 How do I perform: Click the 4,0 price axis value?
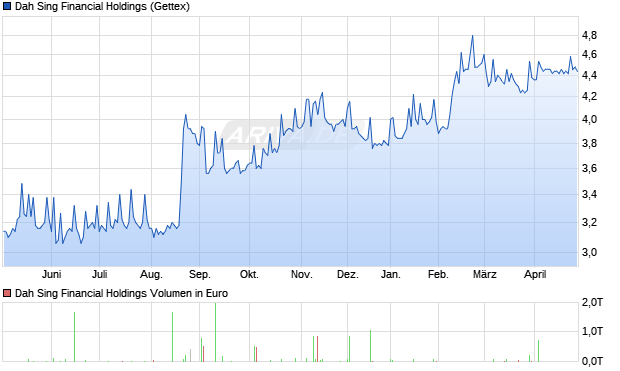tap(590, 119)
